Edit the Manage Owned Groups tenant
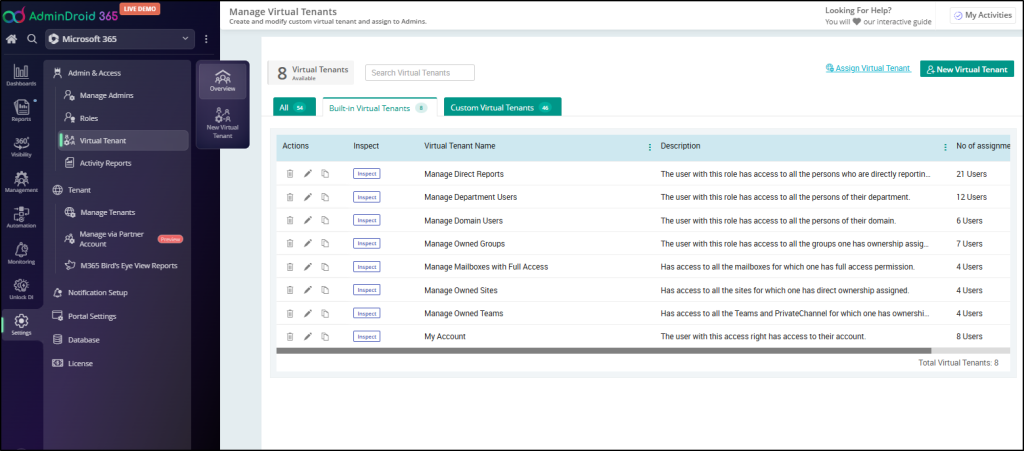1024x451 pixels. click(308, 243)
